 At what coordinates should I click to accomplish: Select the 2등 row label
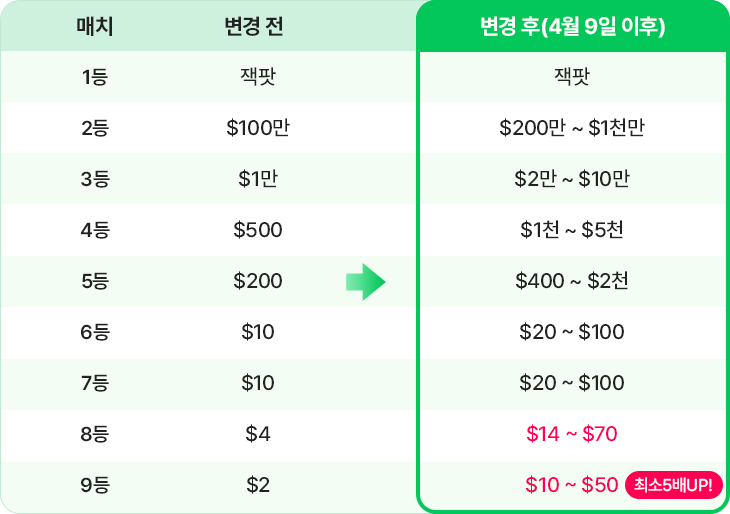pos(95,128)
